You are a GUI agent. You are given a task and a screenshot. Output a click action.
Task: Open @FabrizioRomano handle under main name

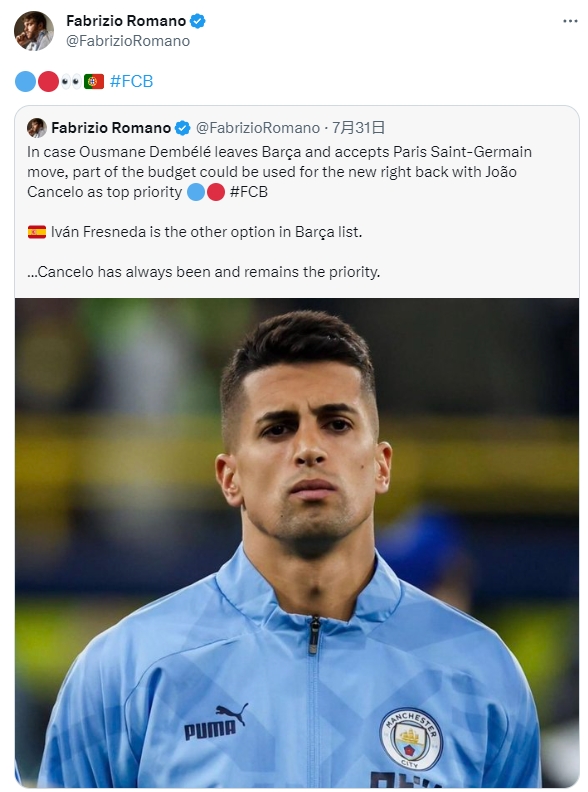(128, 41)
